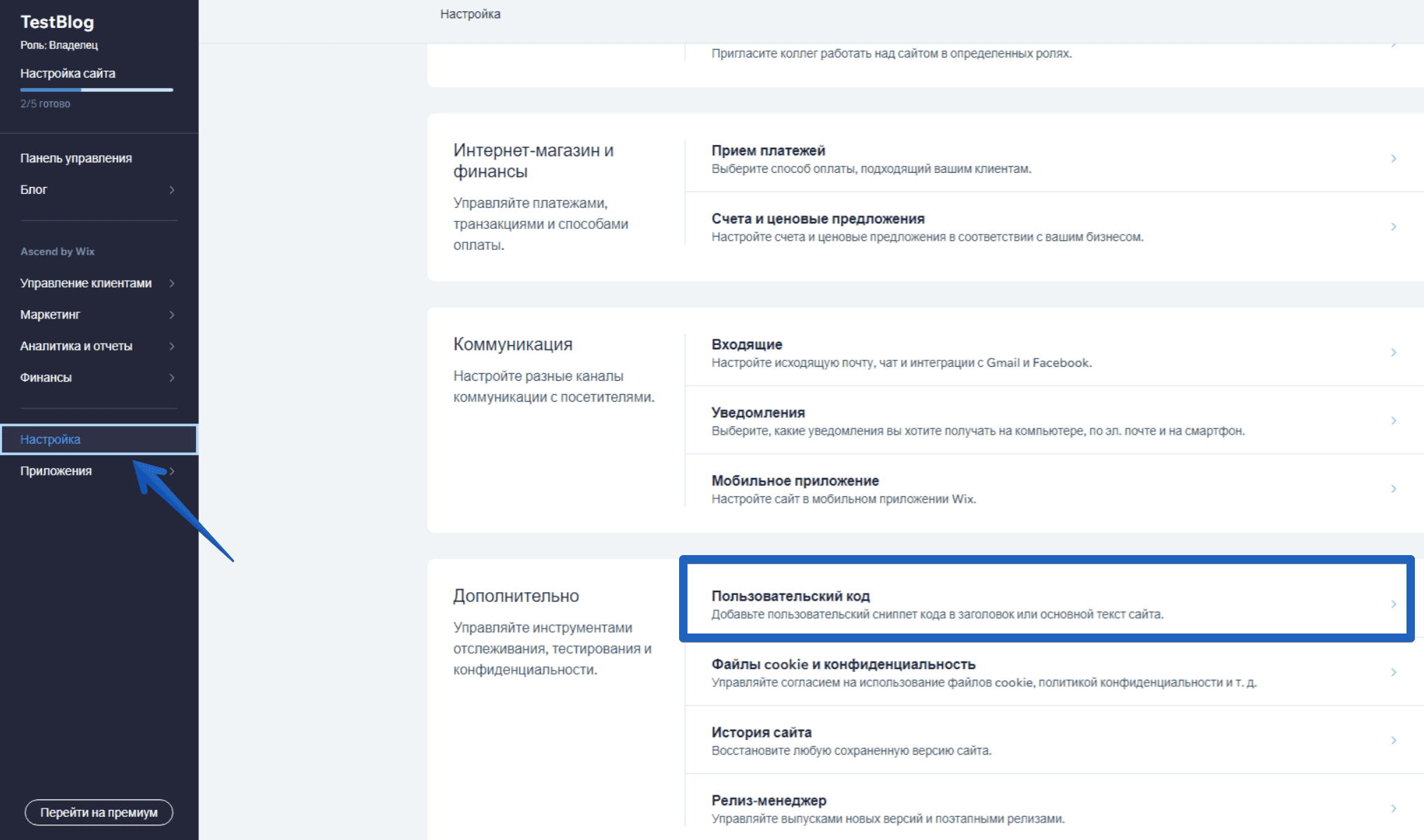
Task: Click the site setup progress bar
Action: coord(97,90)
